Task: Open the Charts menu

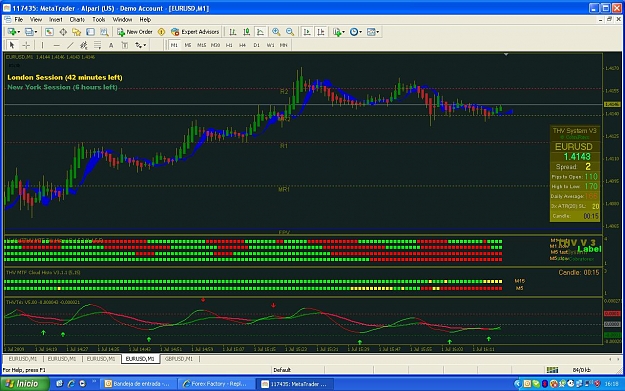Action: tap(77, 20)
